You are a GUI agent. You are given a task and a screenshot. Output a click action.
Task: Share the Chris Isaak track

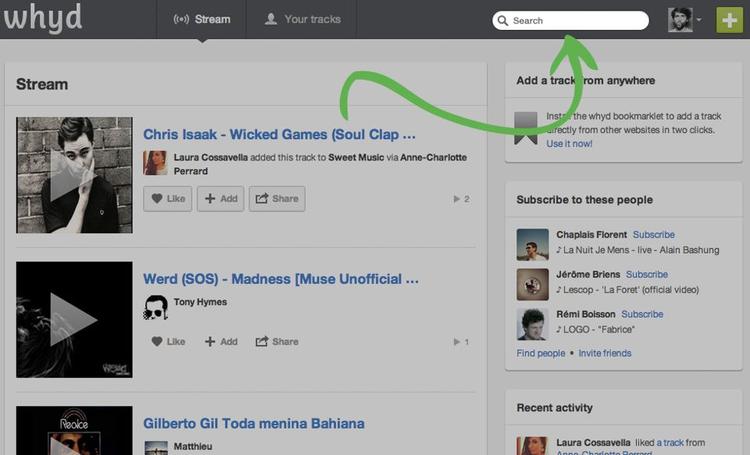[x=277, y=199]
